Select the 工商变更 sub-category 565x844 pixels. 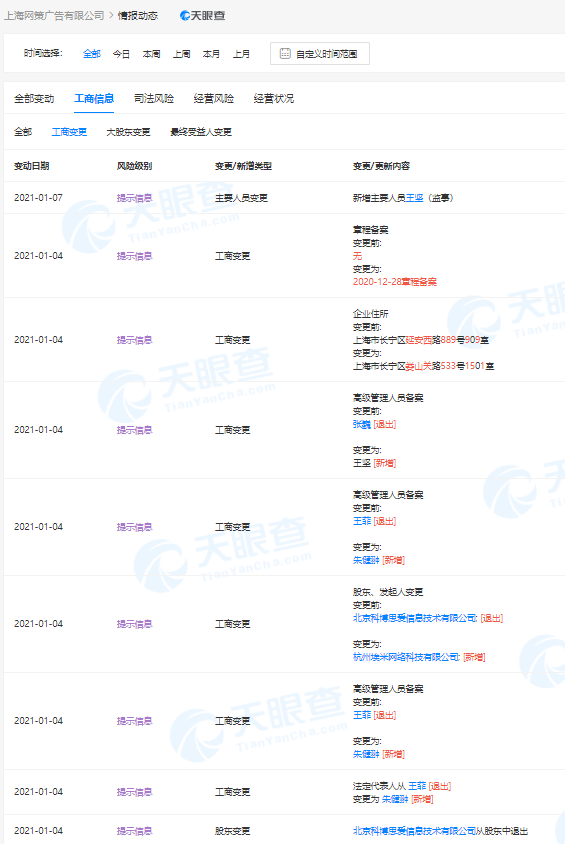click(69, 132)
